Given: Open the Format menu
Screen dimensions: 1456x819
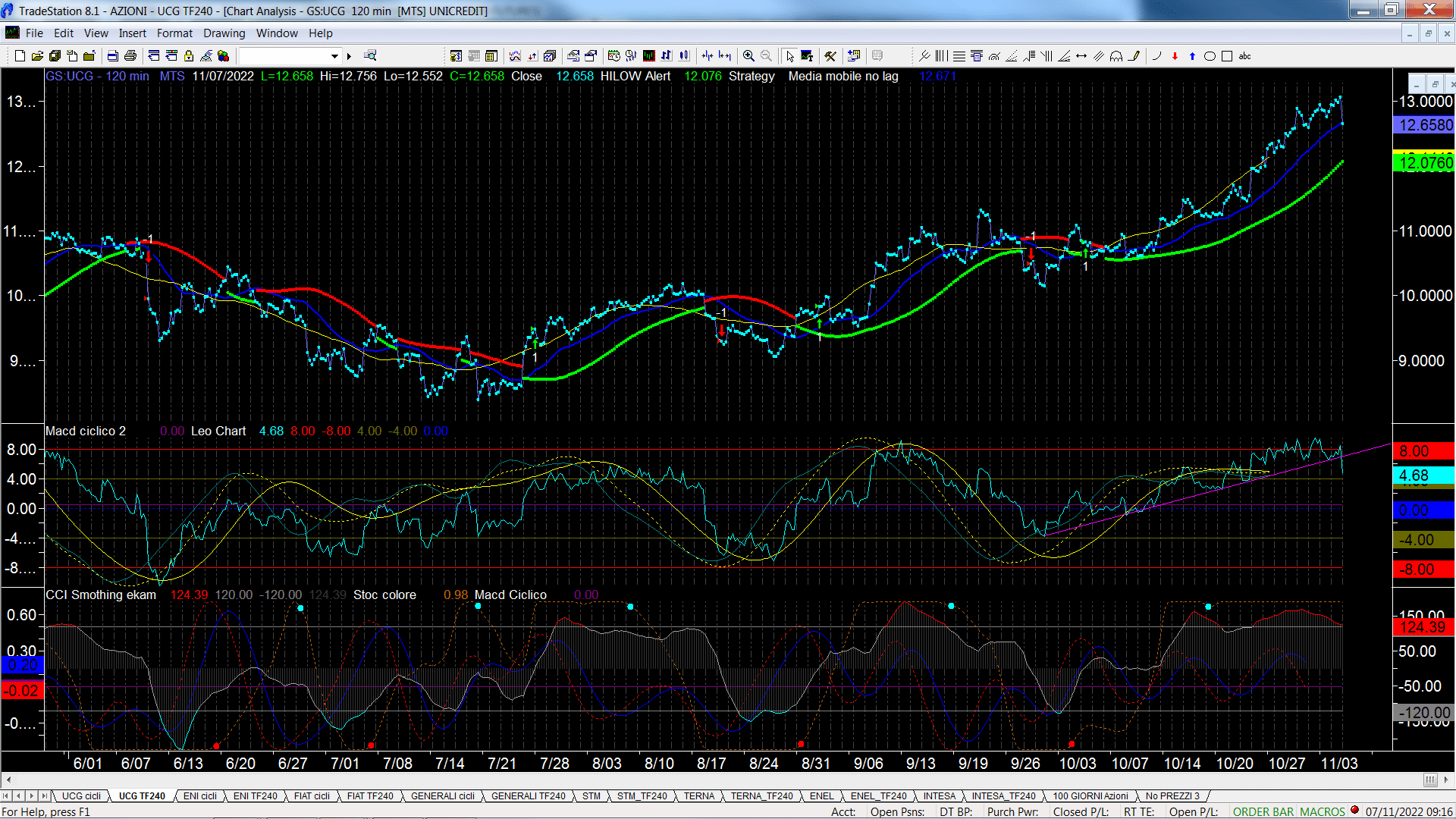Looking at the screenshot, I should click(174, 33).
